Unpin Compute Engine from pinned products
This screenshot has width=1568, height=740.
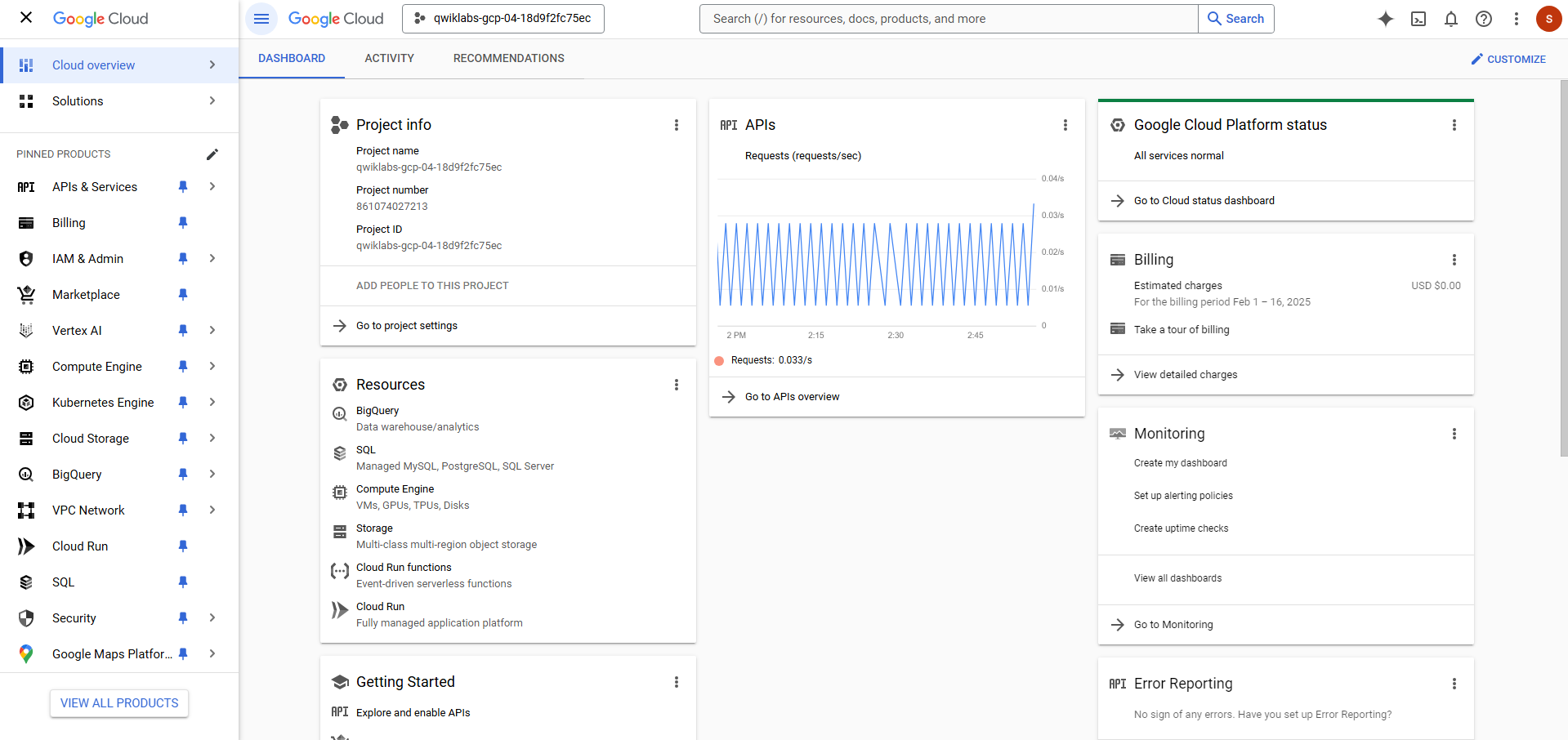183,367
